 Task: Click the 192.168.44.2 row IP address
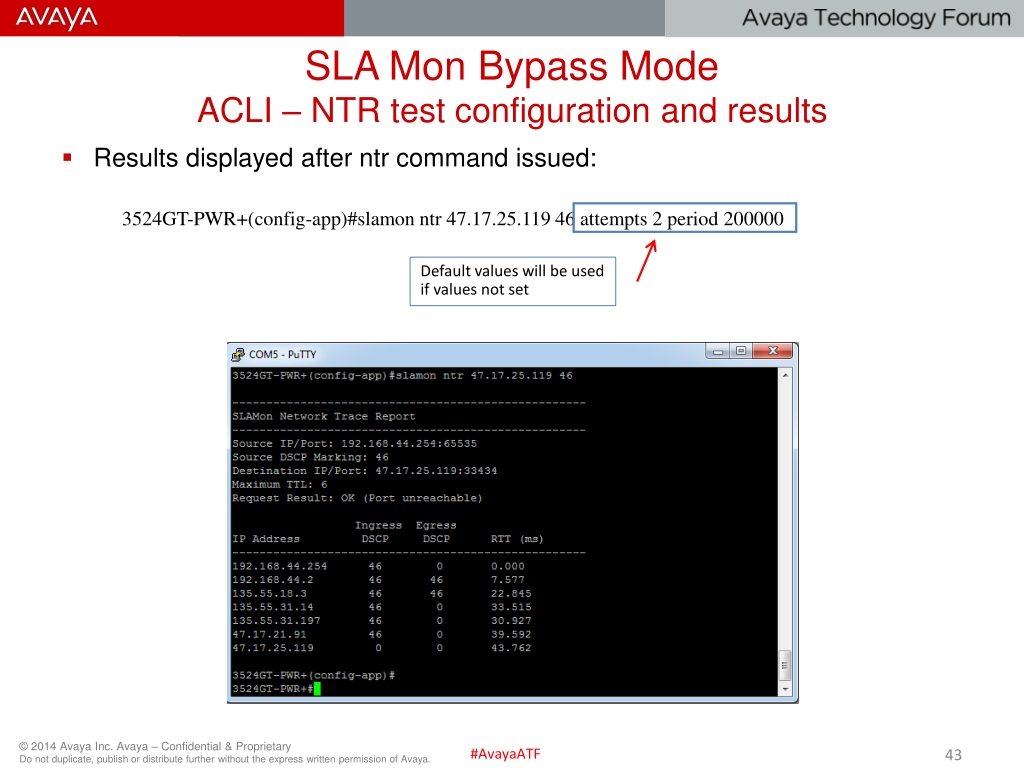coord(272,580)
